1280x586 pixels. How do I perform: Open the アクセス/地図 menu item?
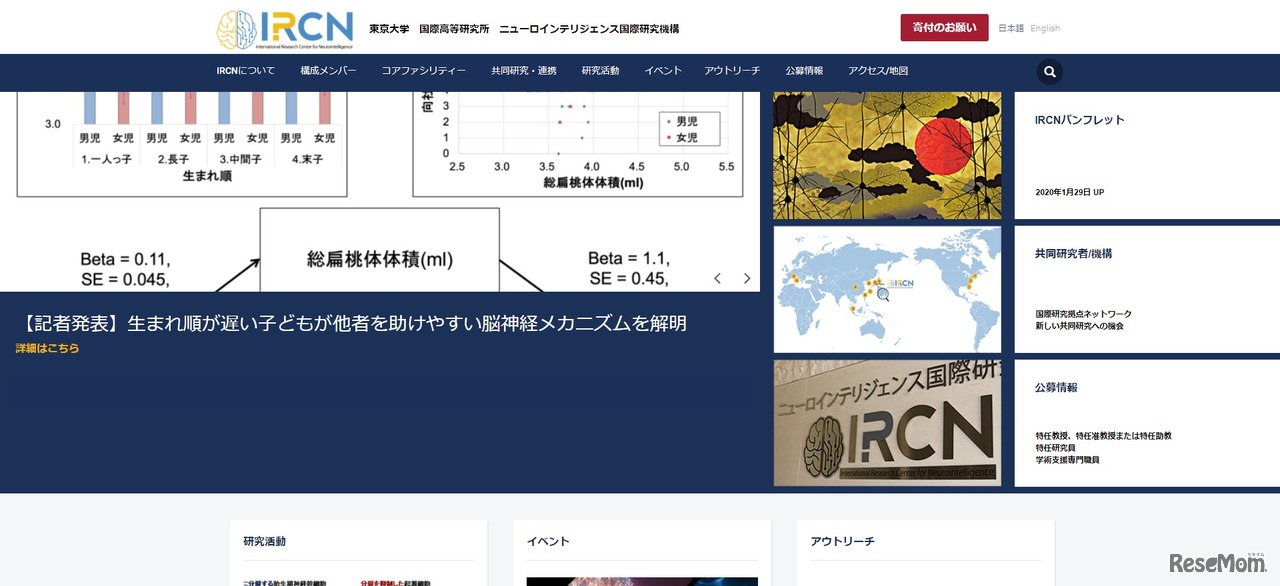(x=876, y=71)
